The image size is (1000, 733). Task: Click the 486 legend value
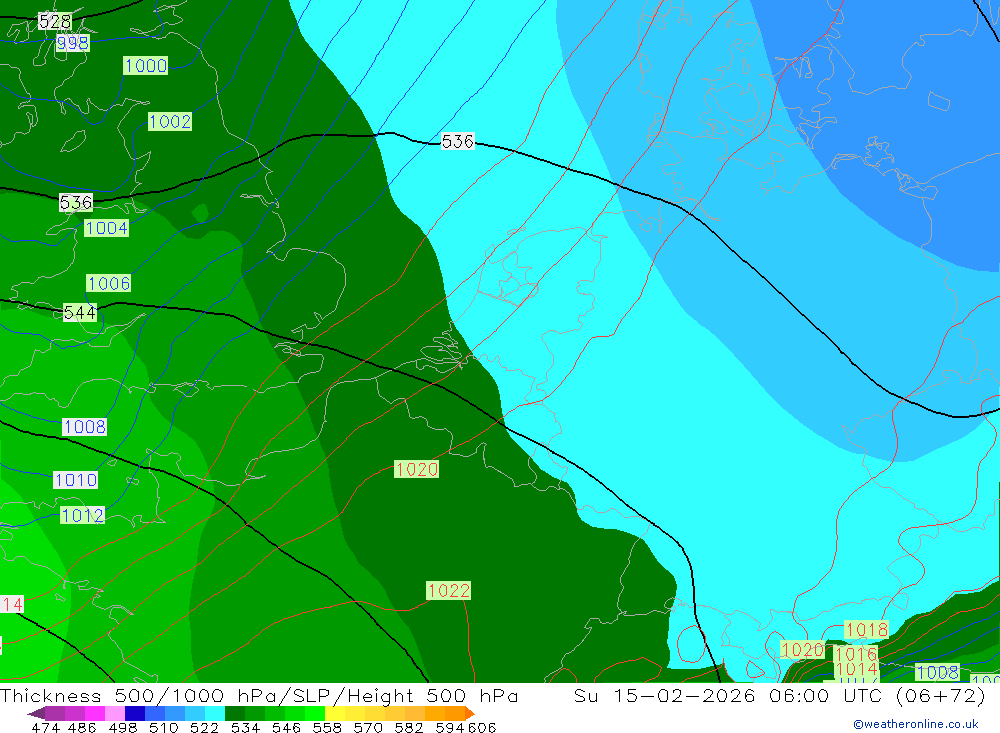point(82,727)
